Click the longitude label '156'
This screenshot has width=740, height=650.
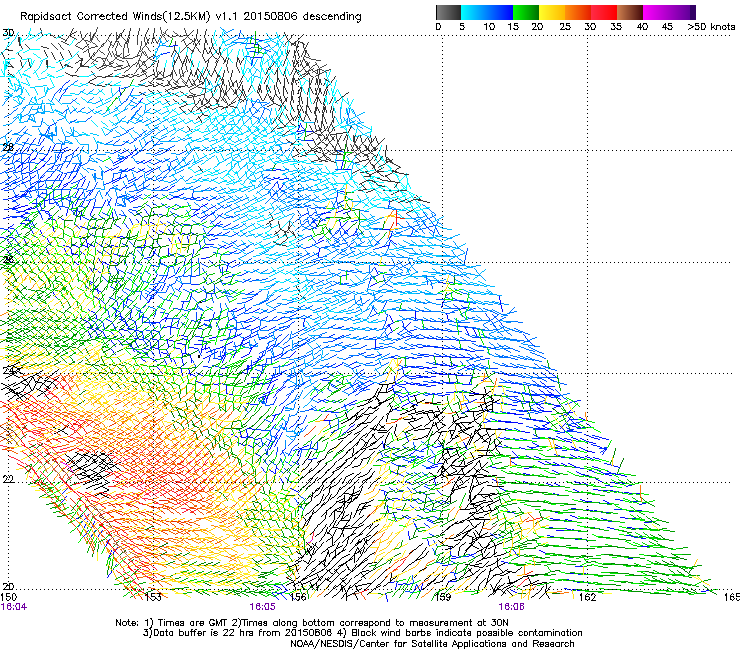coord(298,597)
